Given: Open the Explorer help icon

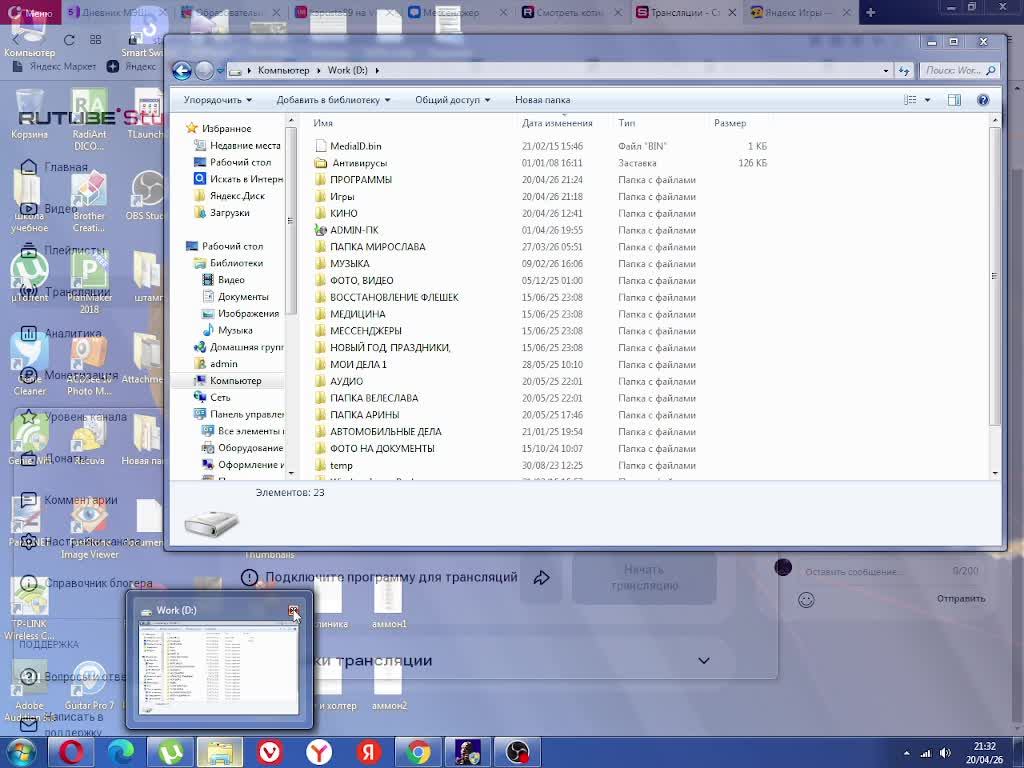Looking at the screenshot, I should point(983,100).
